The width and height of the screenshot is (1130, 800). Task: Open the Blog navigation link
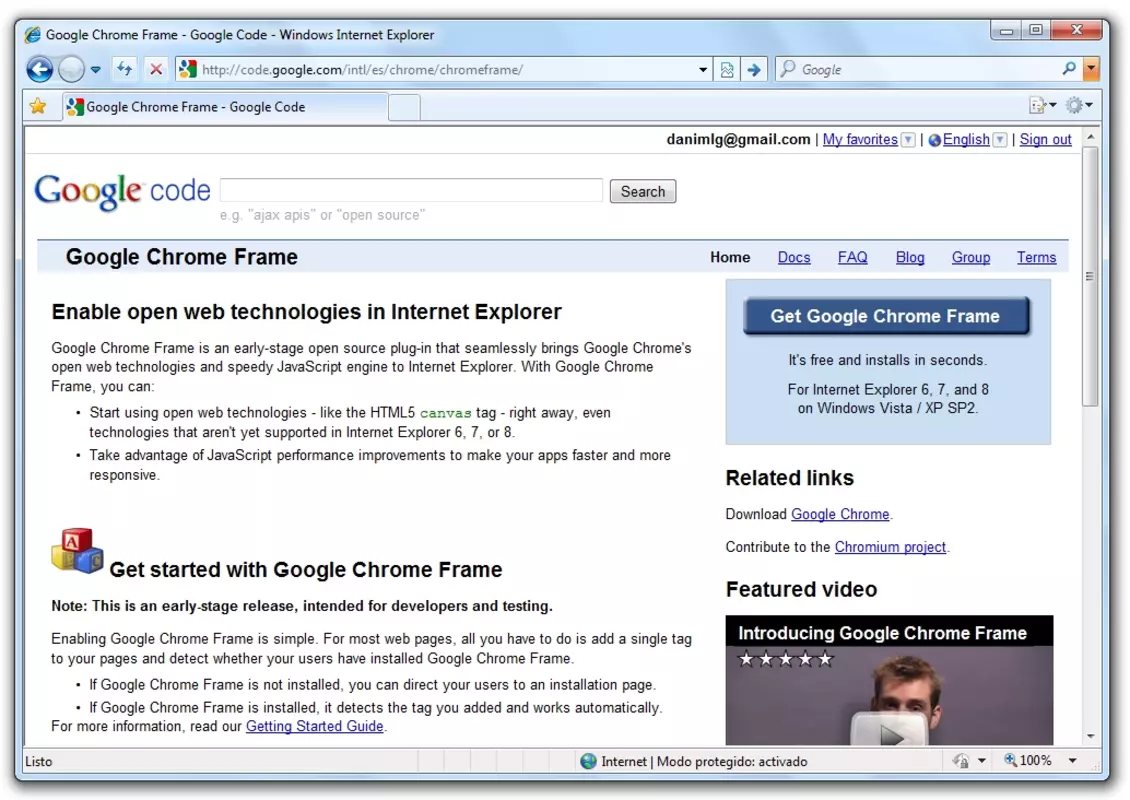[x=909, y=257]
